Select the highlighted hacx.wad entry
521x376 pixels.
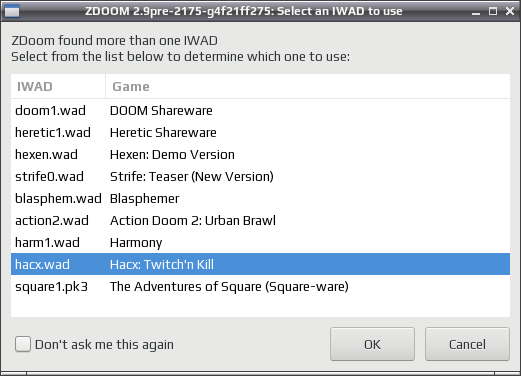point(260,264)
